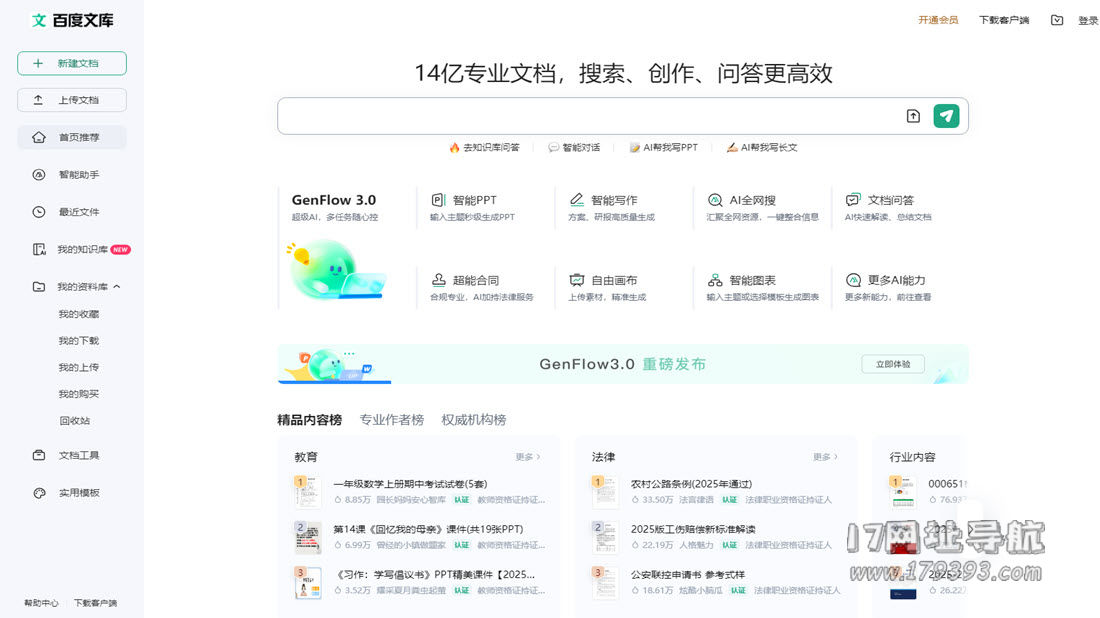Open AI全网搜 feature
This screenshot has height=618, width=1100.
click(x=751, y=200)
